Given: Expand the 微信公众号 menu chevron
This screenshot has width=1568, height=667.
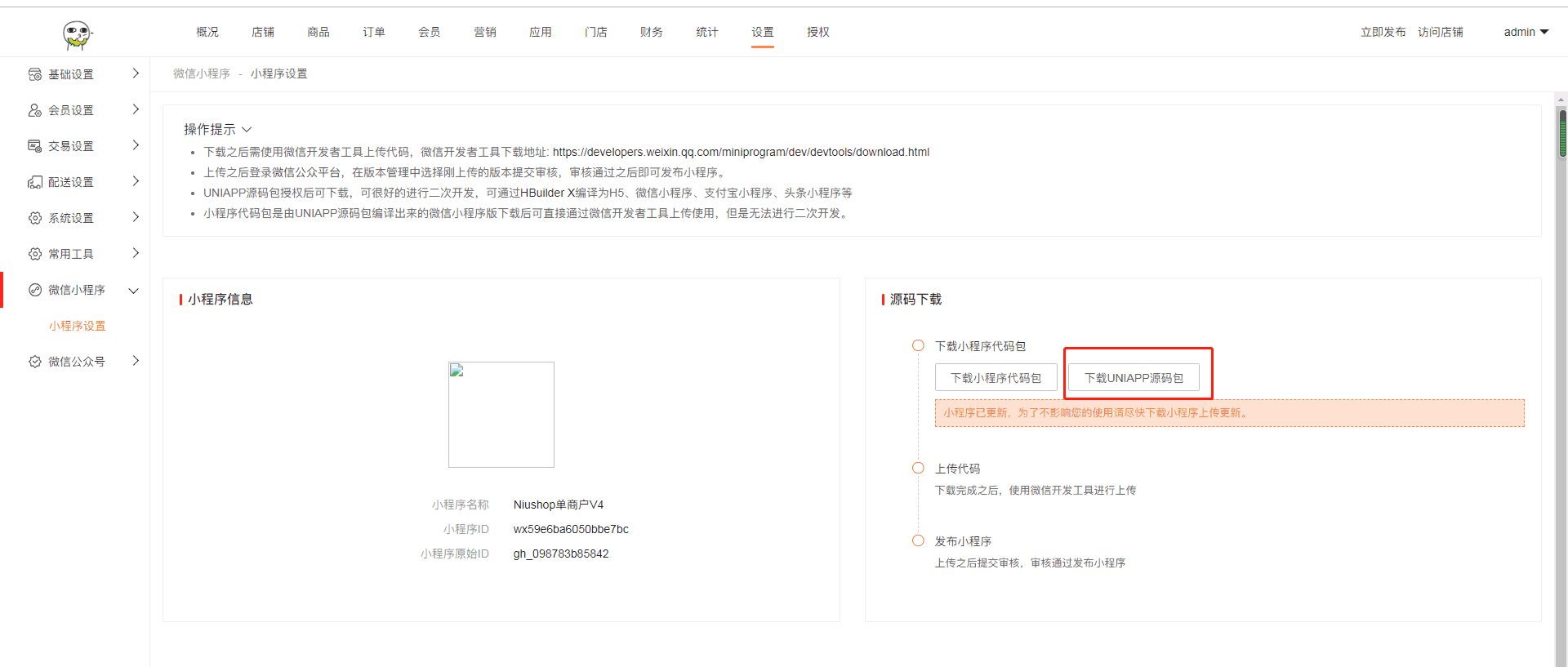Looking at the screenshot, I should coord(136,361).
